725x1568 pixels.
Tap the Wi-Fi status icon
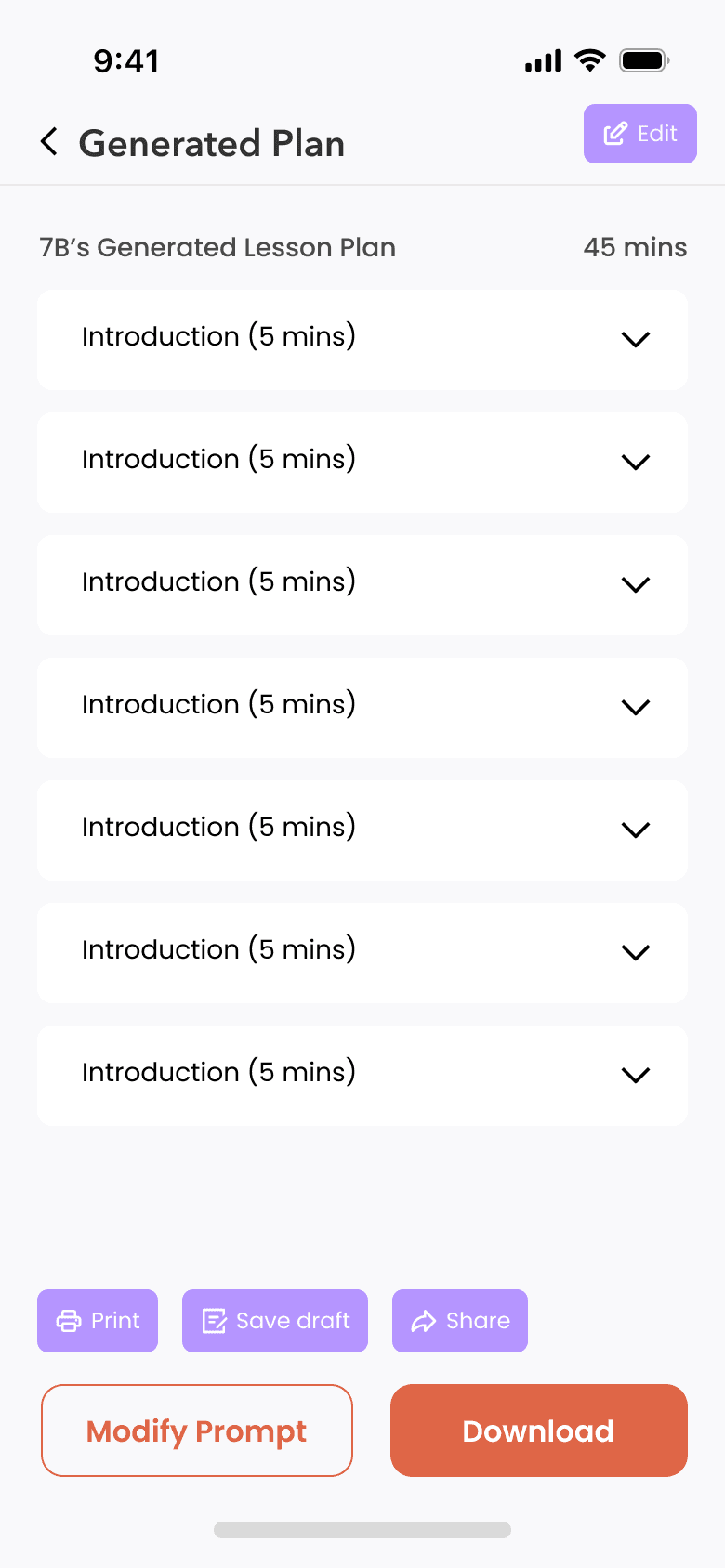590,61
